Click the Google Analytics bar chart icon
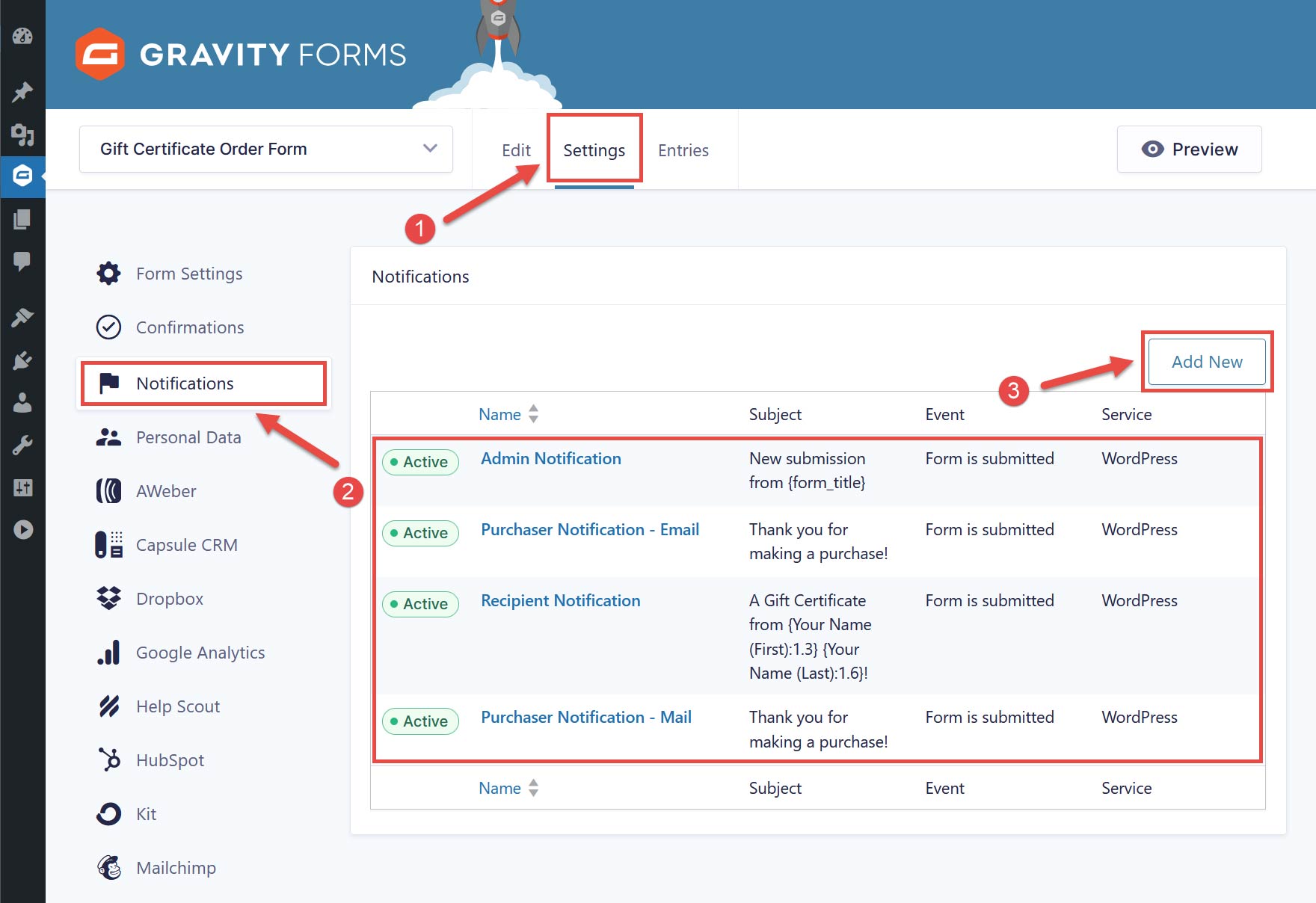The width and height of the screenshot is (1316, 903). tap(109, 653)
